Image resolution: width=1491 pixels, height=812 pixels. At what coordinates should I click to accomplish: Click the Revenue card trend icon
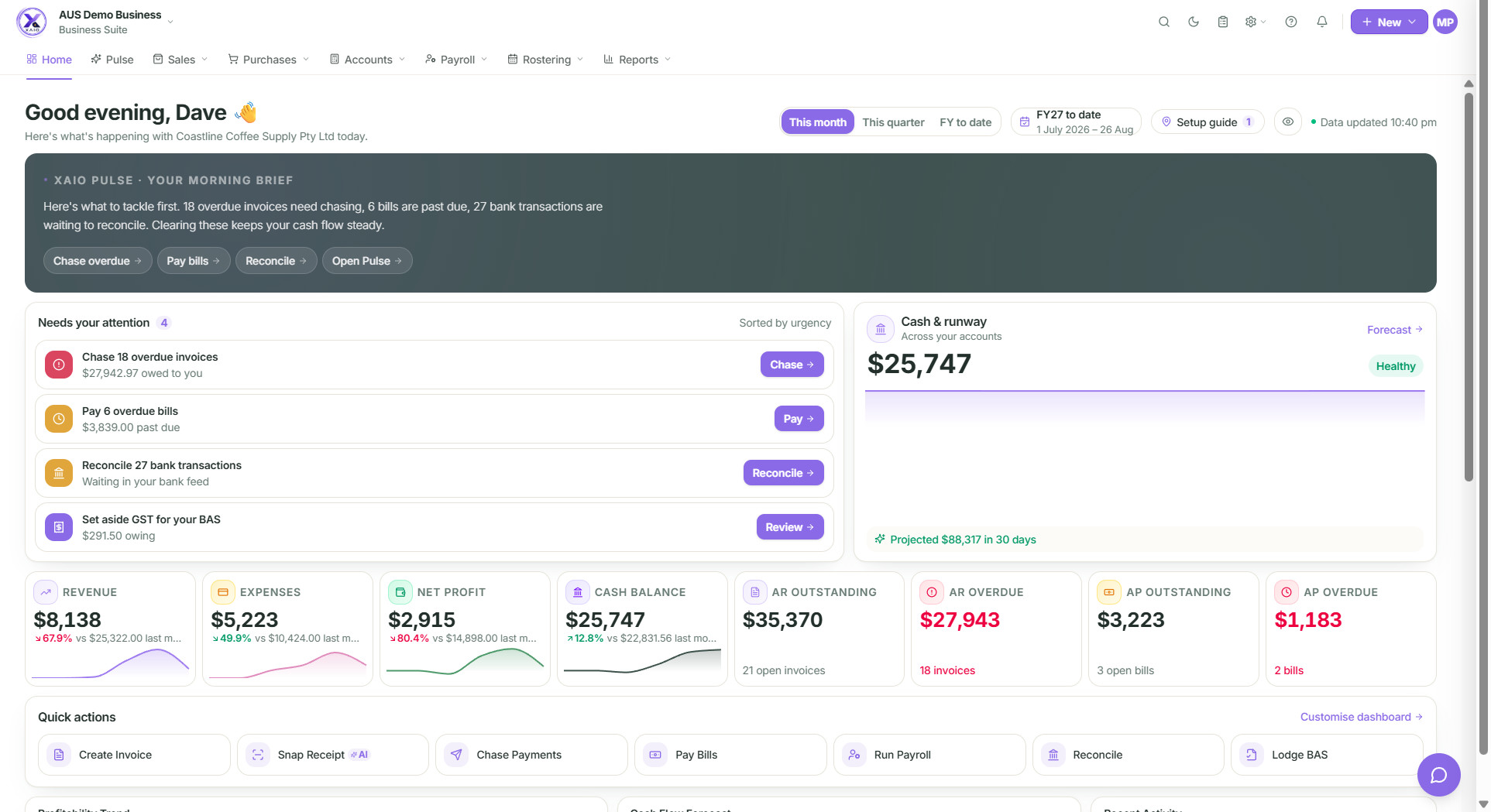(x=46, y=592)
